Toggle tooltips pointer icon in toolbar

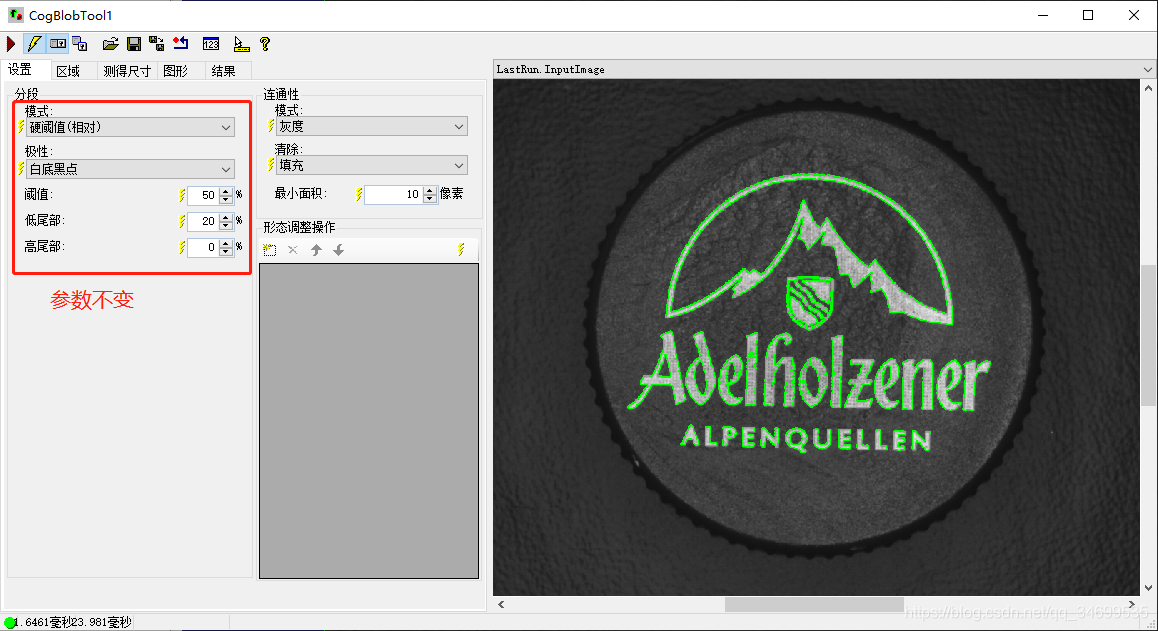click(x=241, y=44)
